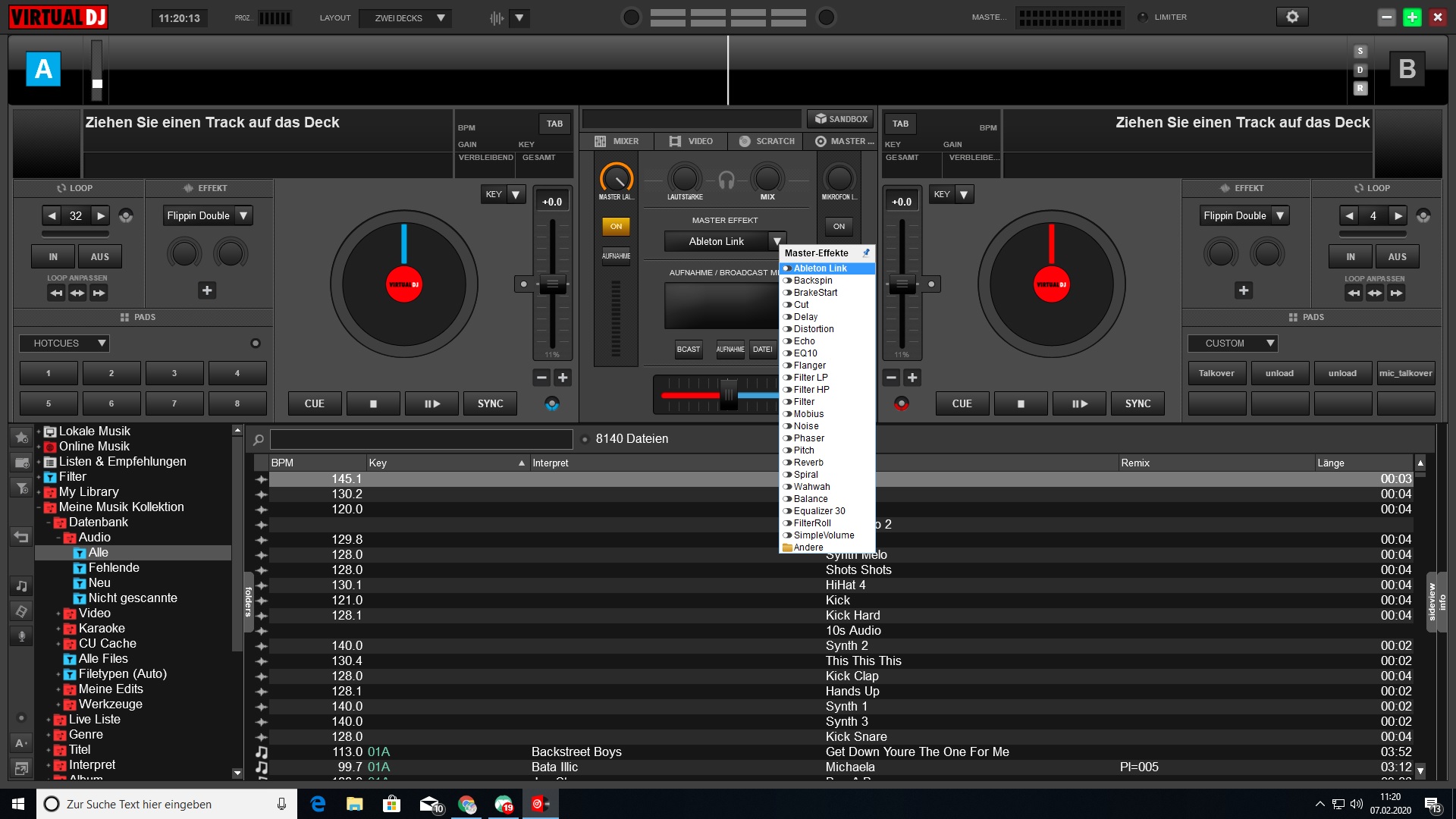Click the back arrow sidebar icon

point(21,537)
